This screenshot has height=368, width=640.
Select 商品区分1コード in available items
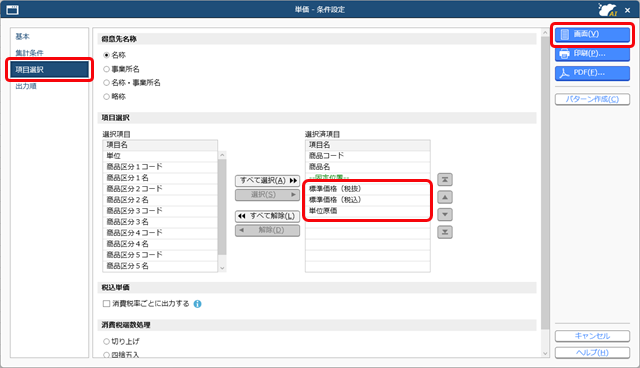[x=160, y=167]
